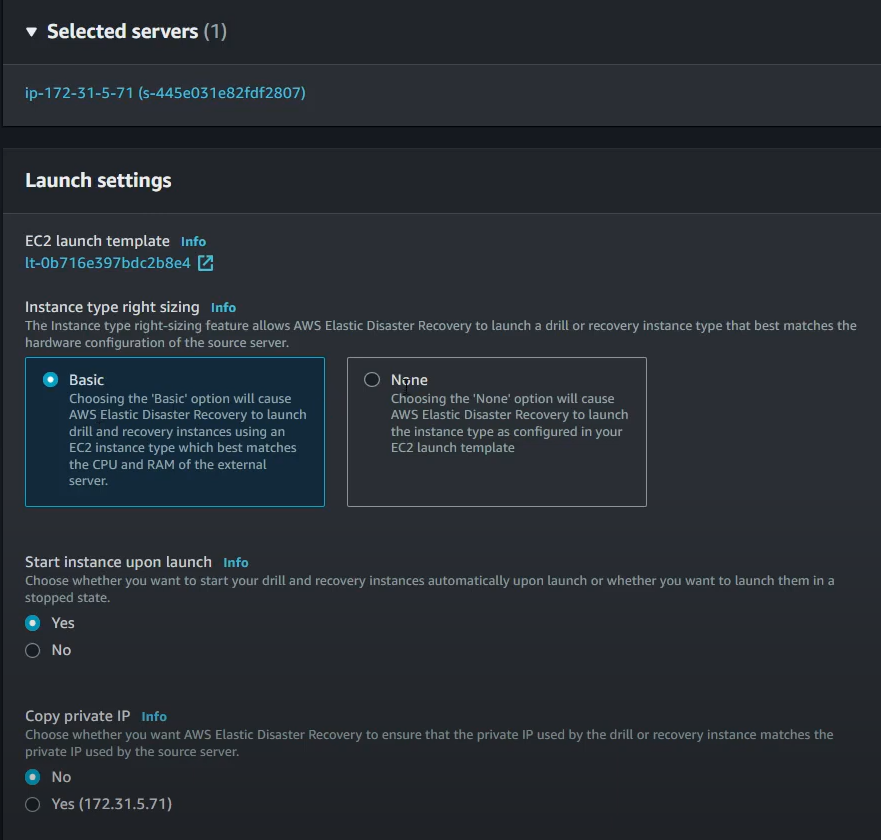Choose No for Start instance upon launch
Image resolution: width=881 pixels, height=840 pixels.
(x=33, y=651)
